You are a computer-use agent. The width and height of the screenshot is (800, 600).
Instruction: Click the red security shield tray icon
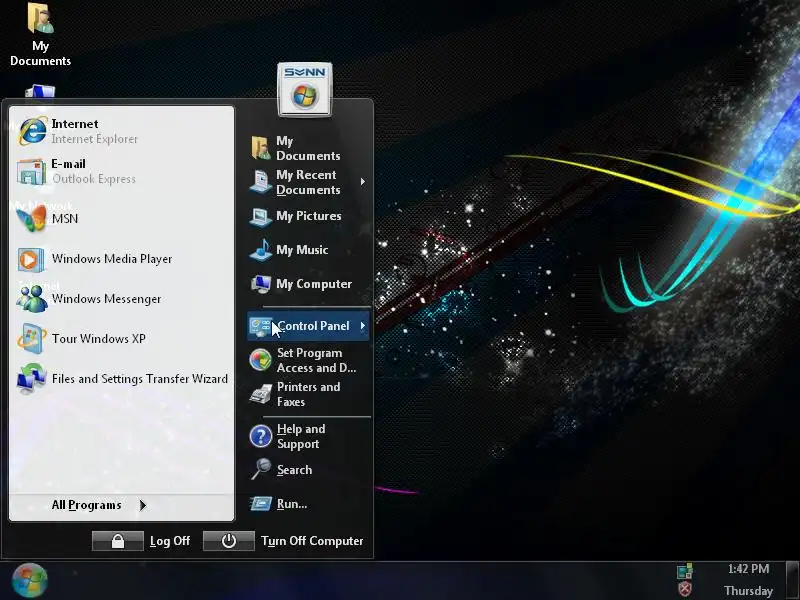click(x=685, y=589)
